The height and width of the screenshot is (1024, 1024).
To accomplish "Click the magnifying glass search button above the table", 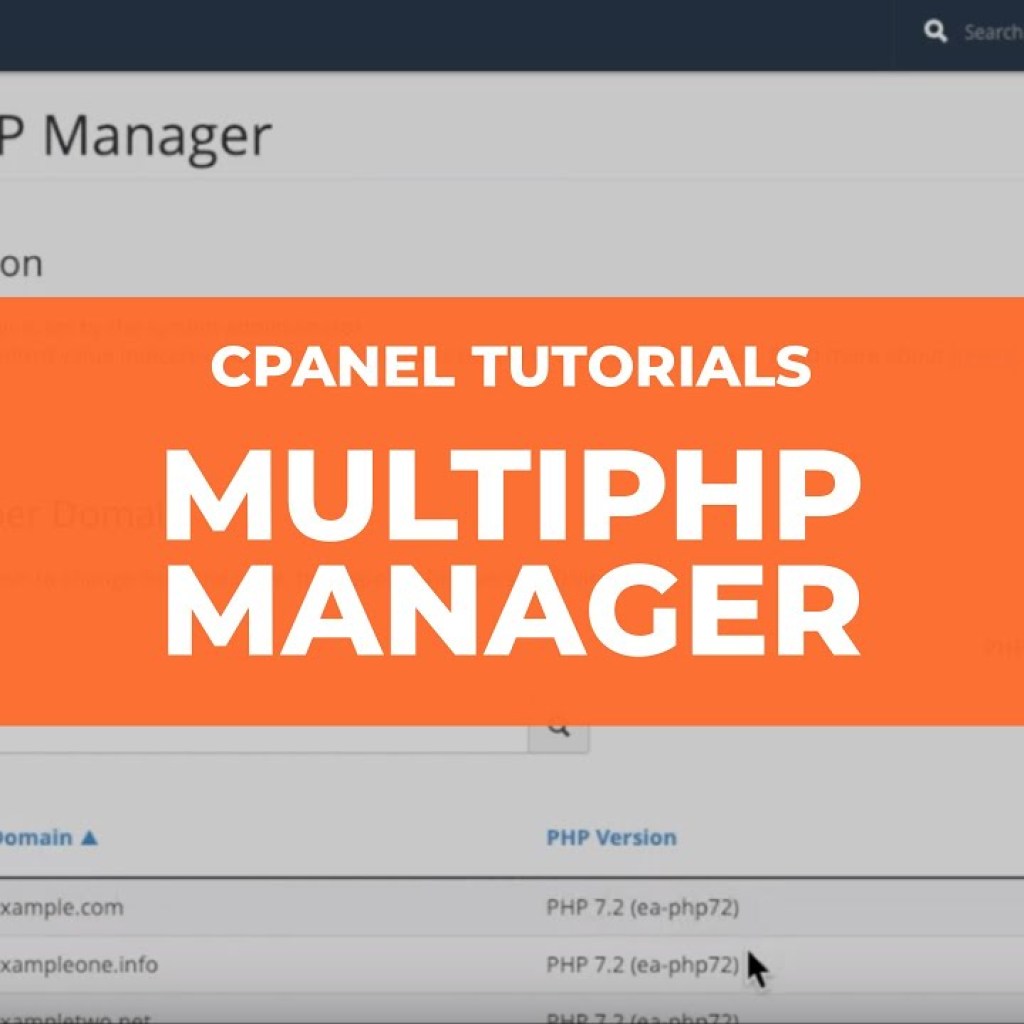I will [560, 729].
